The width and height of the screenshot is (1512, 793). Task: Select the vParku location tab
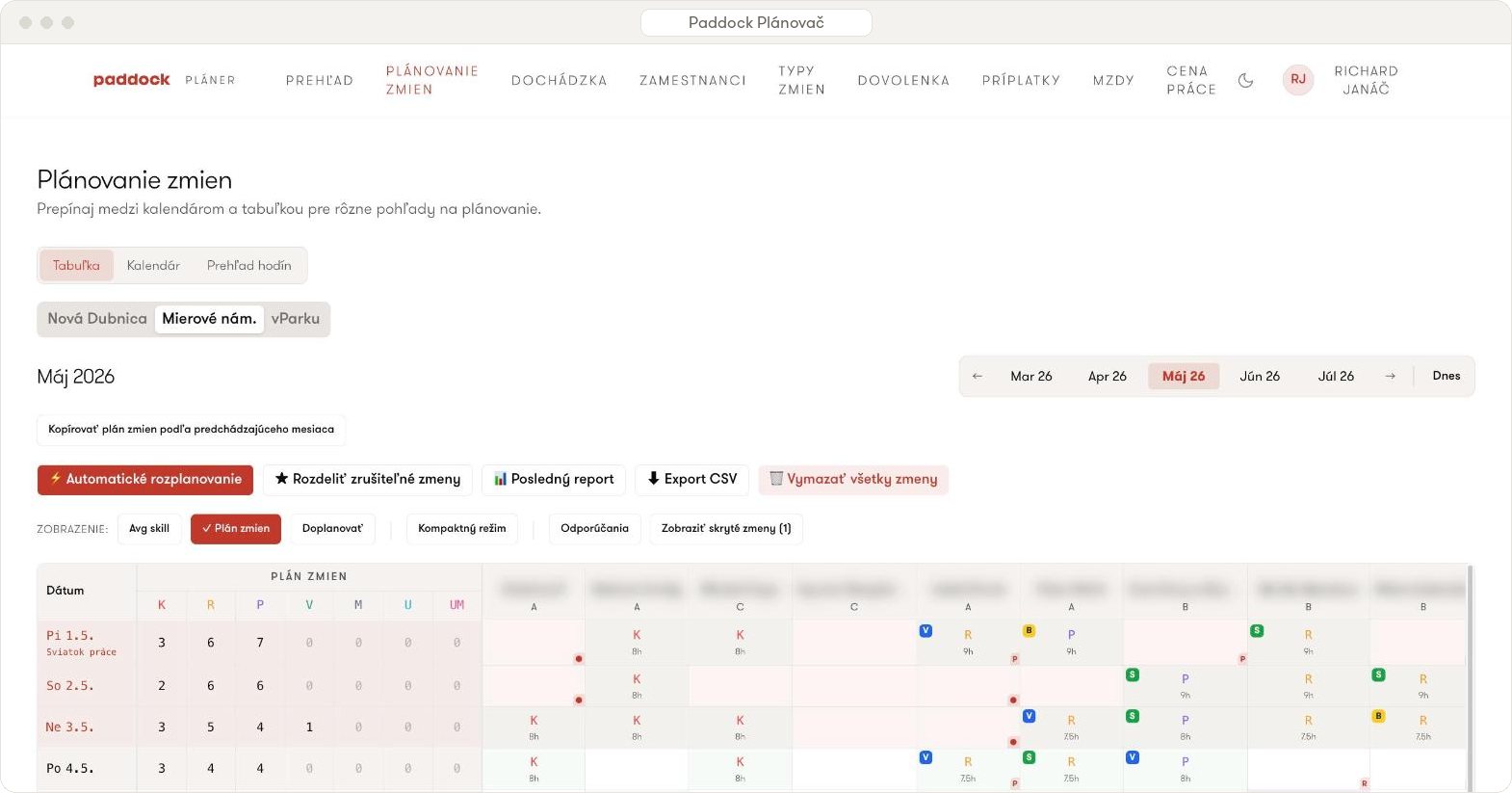click(296, 319)
